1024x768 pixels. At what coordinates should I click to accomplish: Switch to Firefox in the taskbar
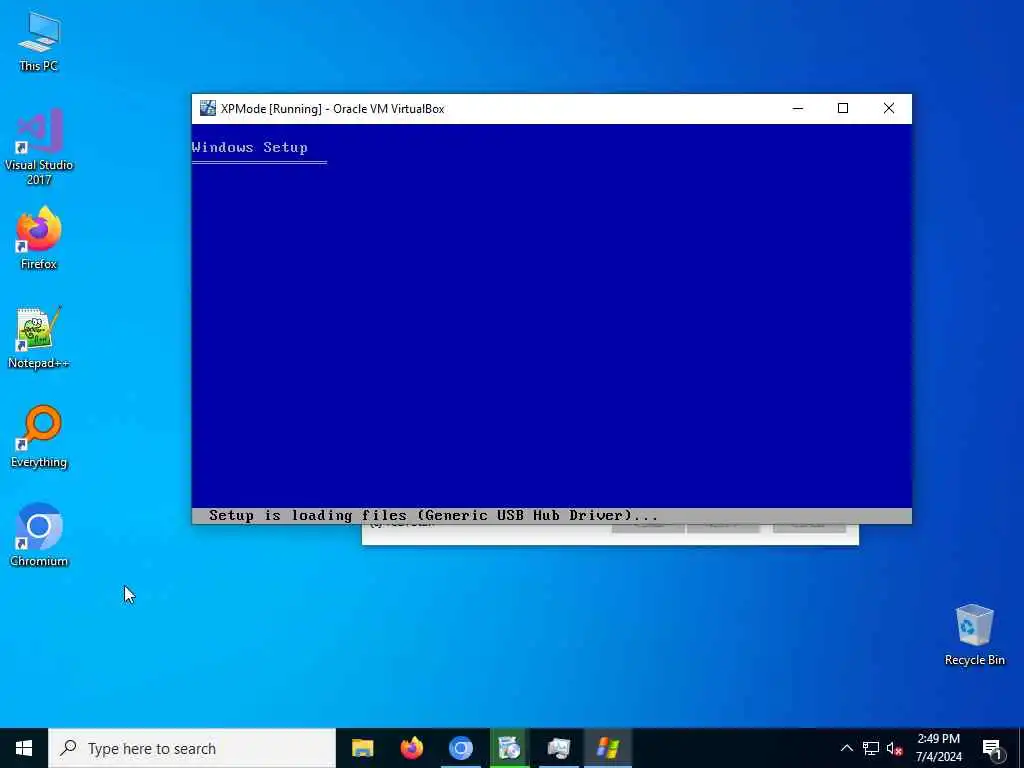411,748
